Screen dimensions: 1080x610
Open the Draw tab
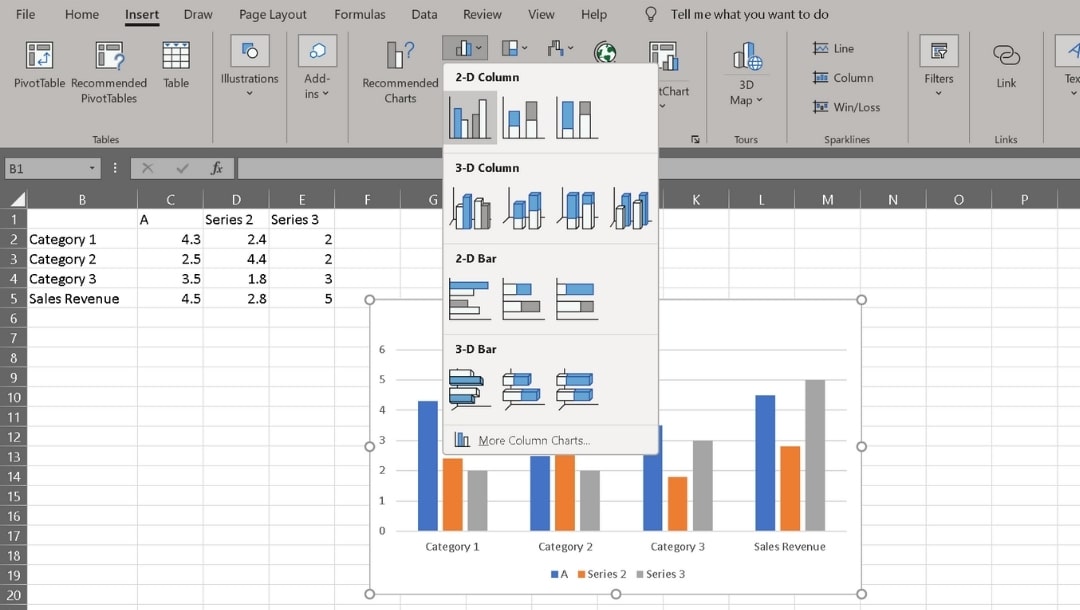(197, 14)
